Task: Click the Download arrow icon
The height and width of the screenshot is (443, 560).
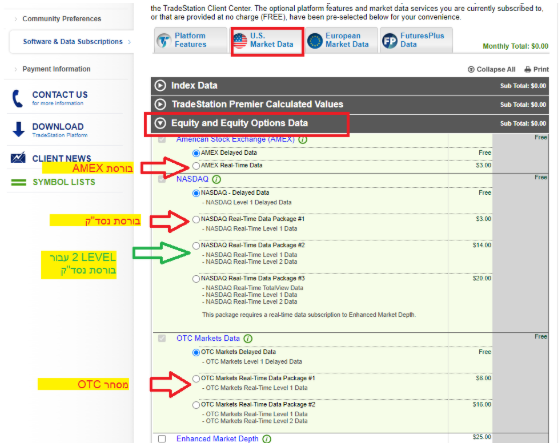Action: [x=18, y=129]
